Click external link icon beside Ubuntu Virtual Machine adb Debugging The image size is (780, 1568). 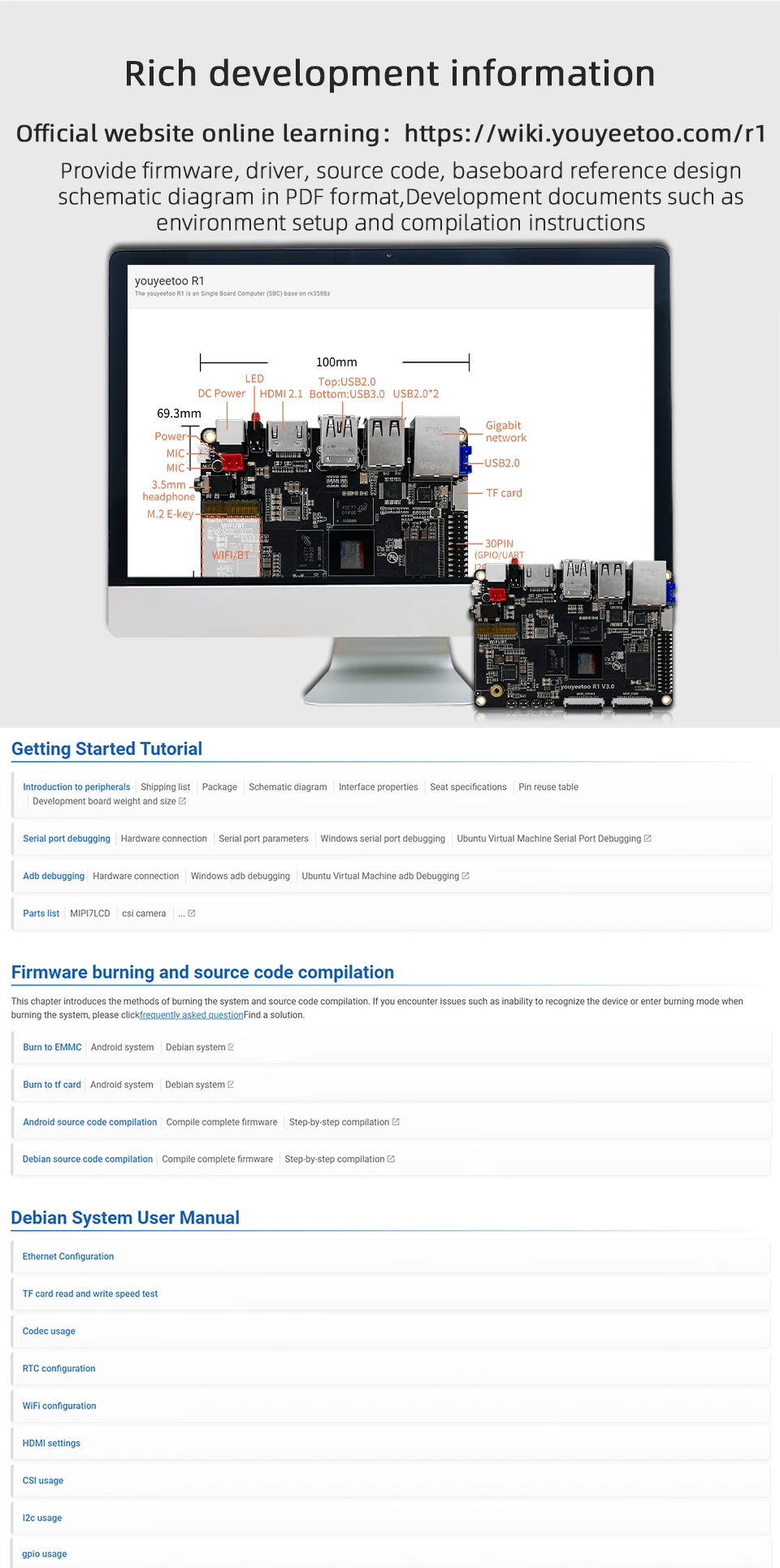466,876
